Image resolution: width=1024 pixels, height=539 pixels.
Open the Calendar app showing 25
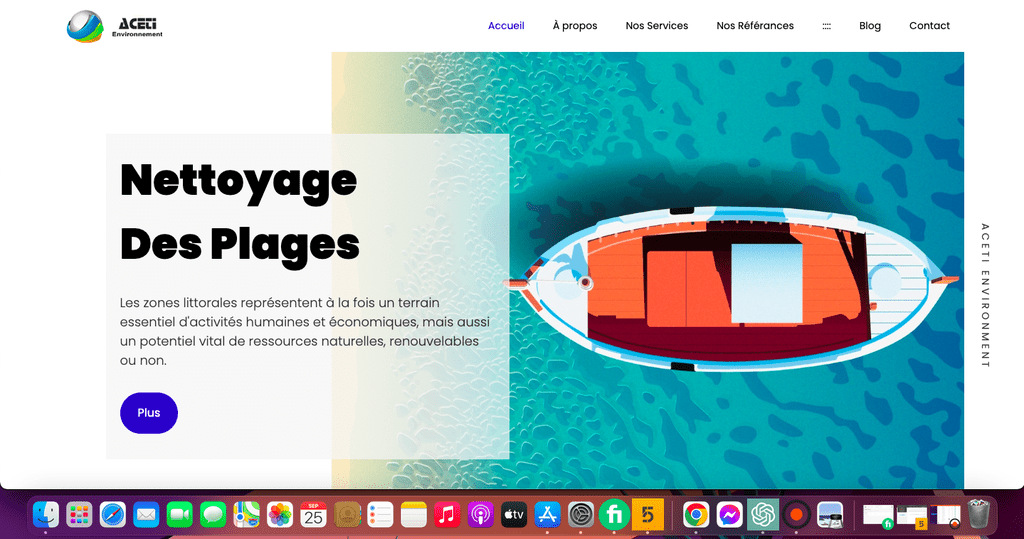[313, 515]
